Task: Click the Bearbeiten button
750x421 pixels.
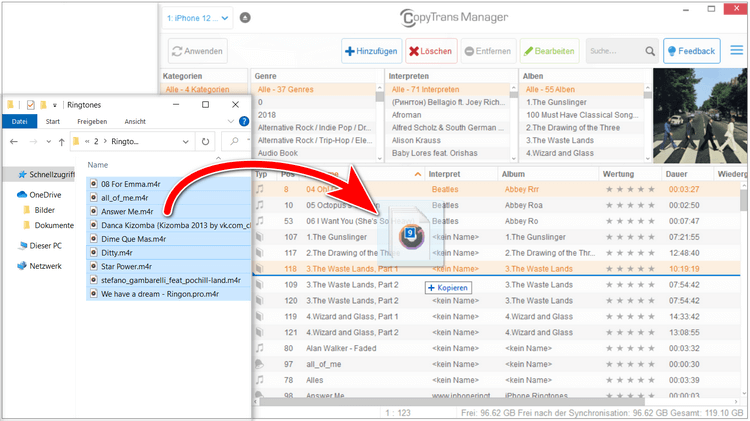Action: 550,51
